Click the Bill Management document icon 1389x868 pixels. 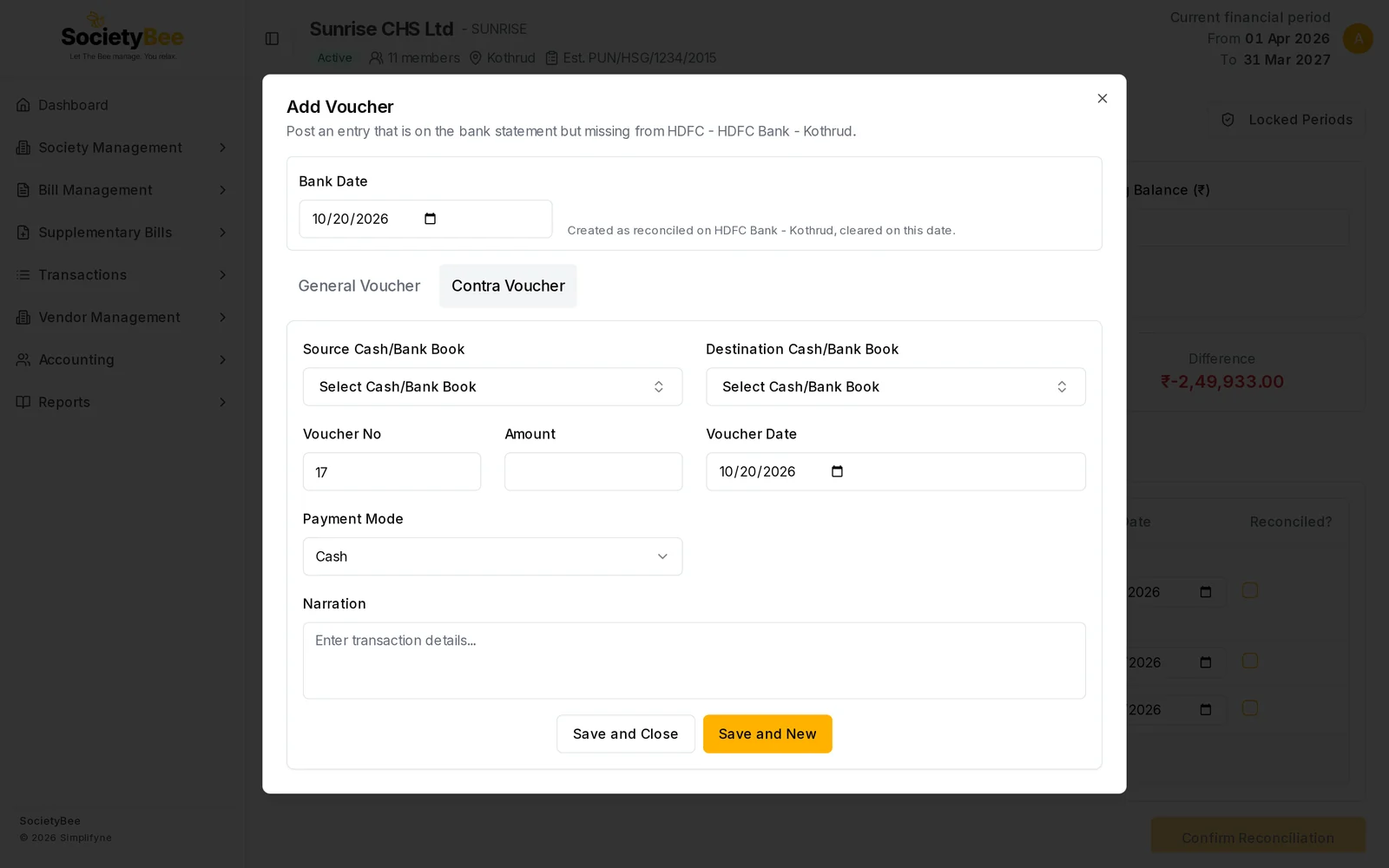pos(23,190)
